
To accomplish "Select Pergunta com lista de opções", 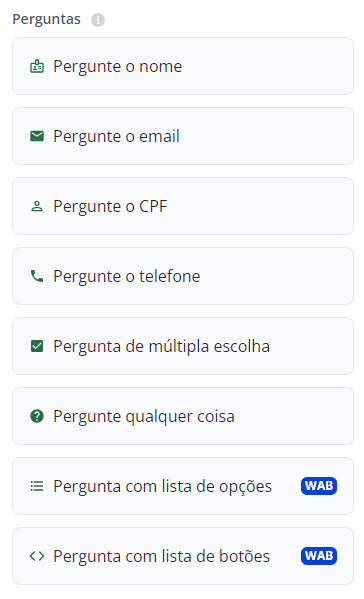I will [x=183, y=486].
